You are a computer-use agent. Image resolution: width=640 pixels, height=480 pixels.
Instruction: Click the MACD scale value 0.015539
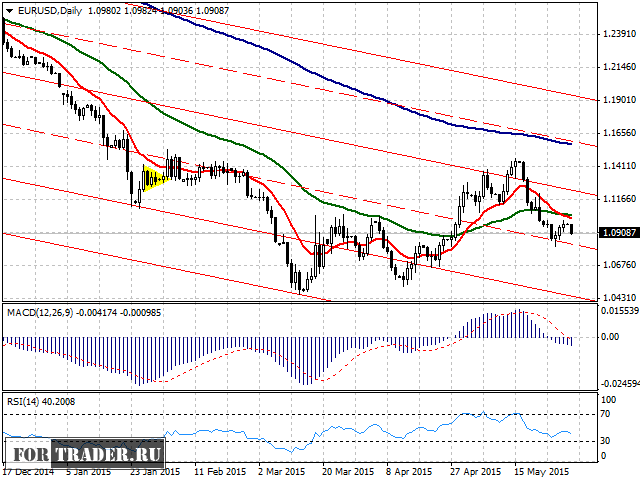[620, 311]
